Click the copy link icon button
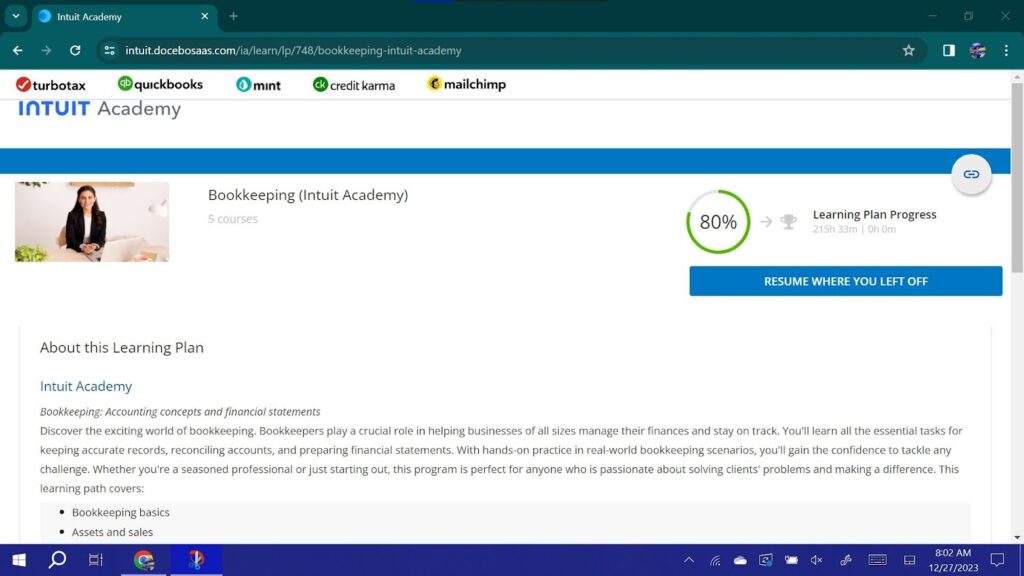Viewport: 1024px width, 576px height. [970, 174]
